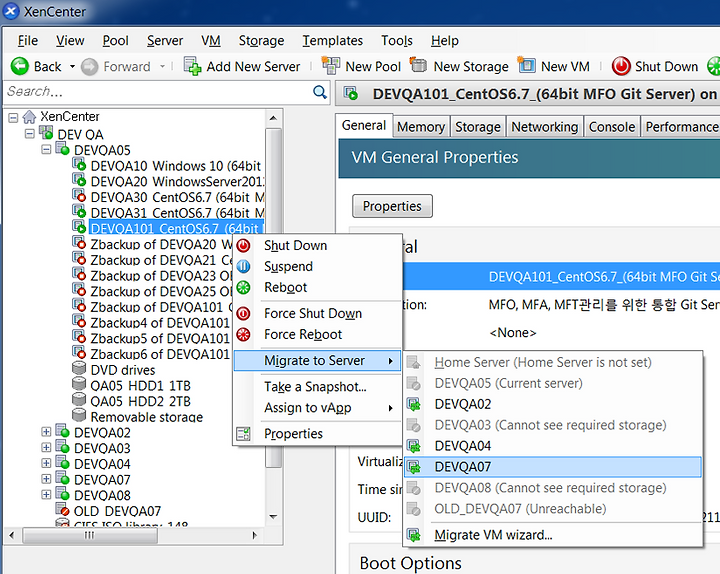Migrate VM to DEVQA07
Image resolution: width=720 pixels, height=574 pixels.
click(x=553, y=467)
